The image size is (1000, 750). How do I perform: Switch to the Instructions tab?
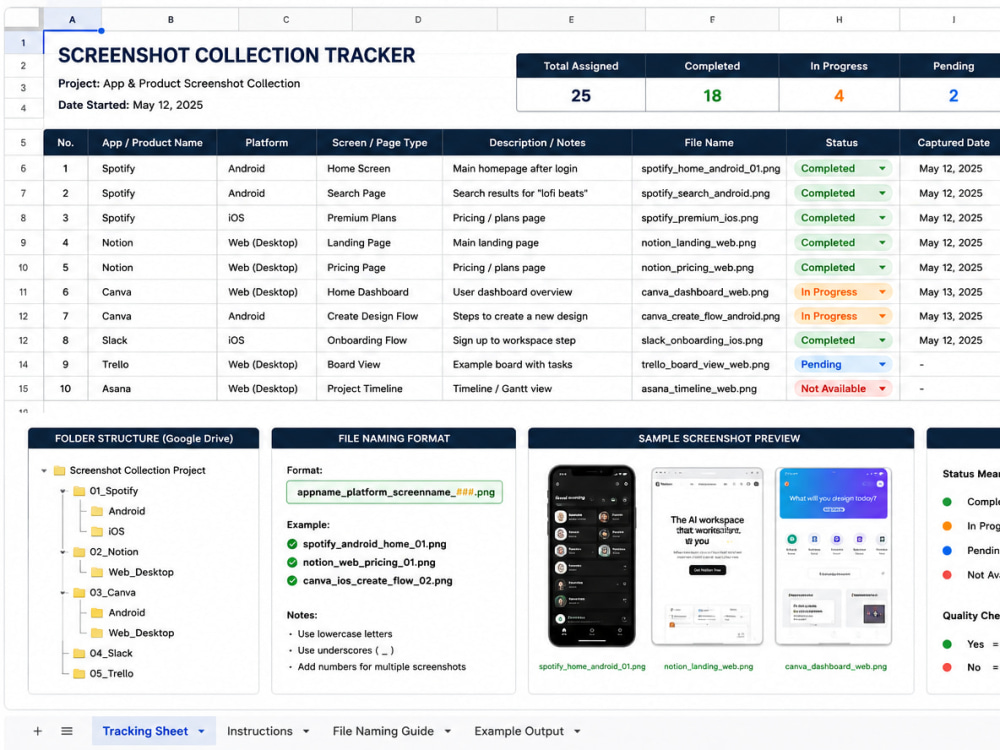tap(260, 731)
